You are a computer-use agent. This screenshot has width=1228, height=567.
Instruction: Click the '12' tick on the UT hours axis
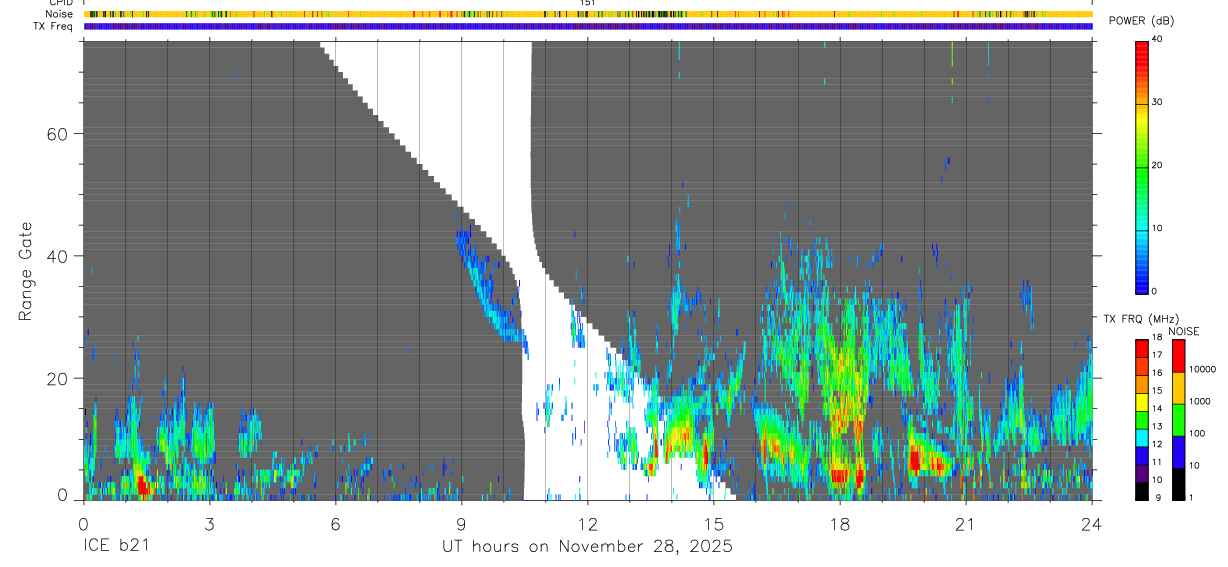588,523
